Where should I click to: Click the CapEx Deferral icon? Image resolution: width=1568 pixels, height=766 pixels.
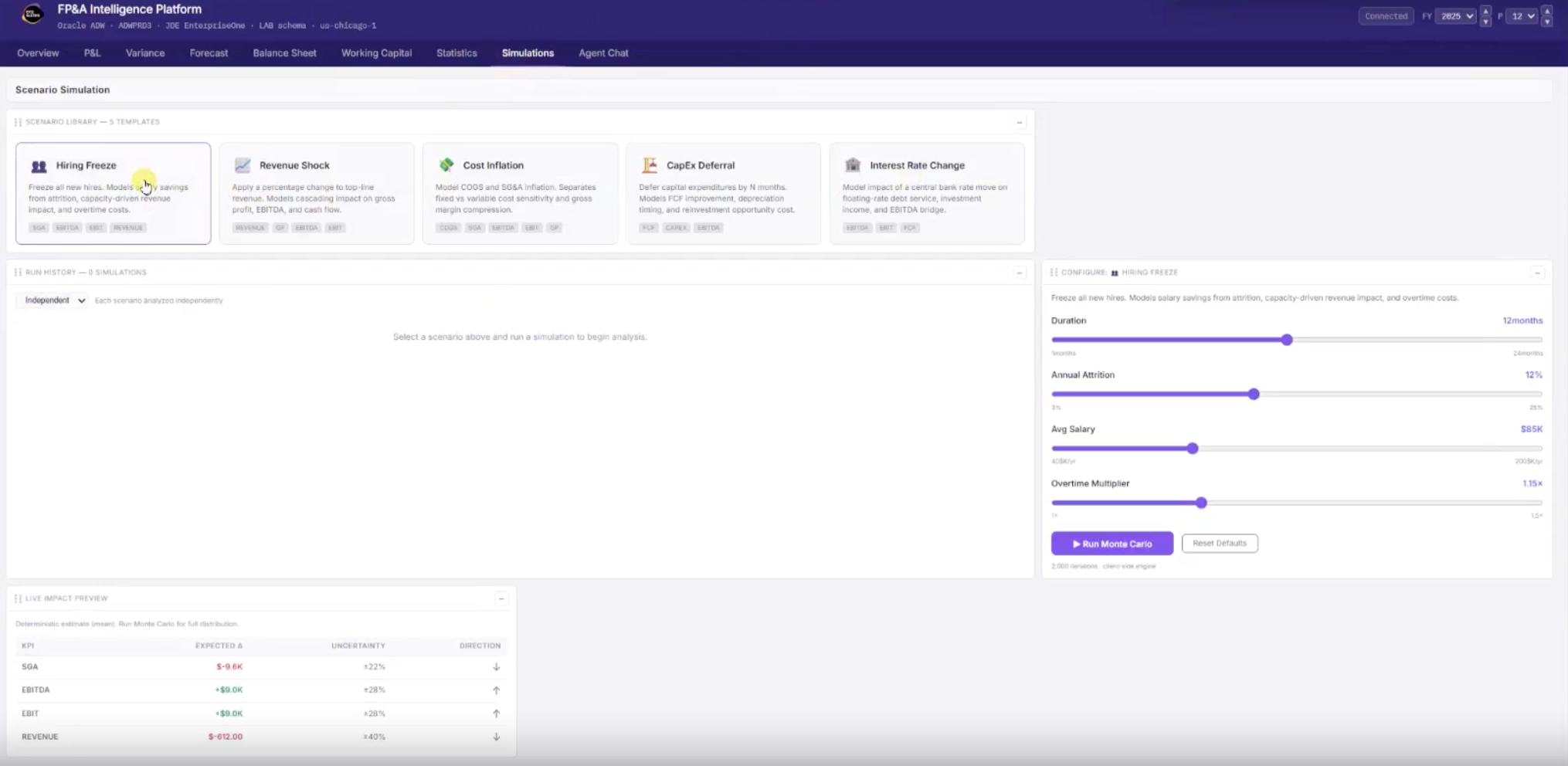point(650,165)
